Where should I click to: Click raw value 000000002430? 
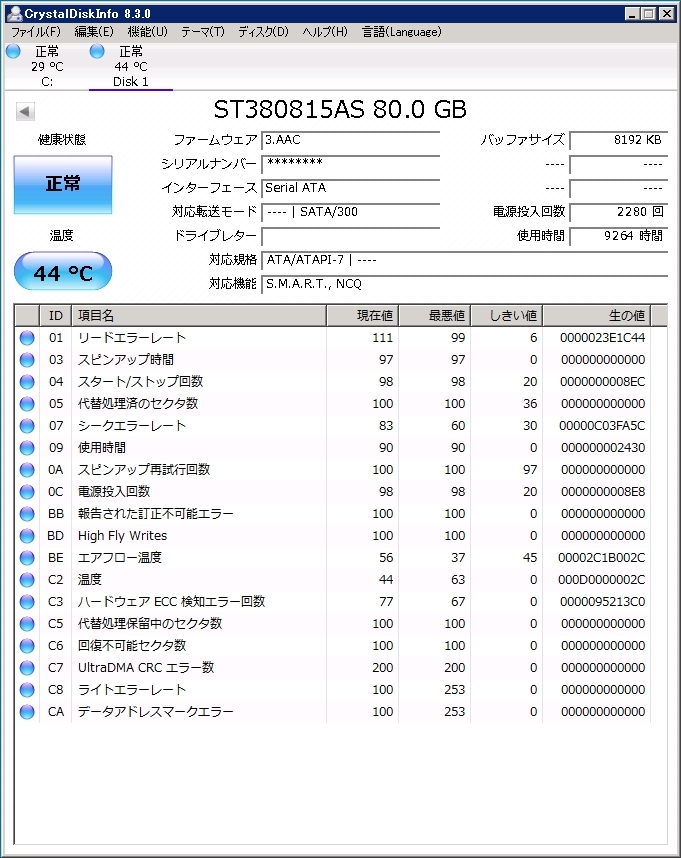coord(603,448)
